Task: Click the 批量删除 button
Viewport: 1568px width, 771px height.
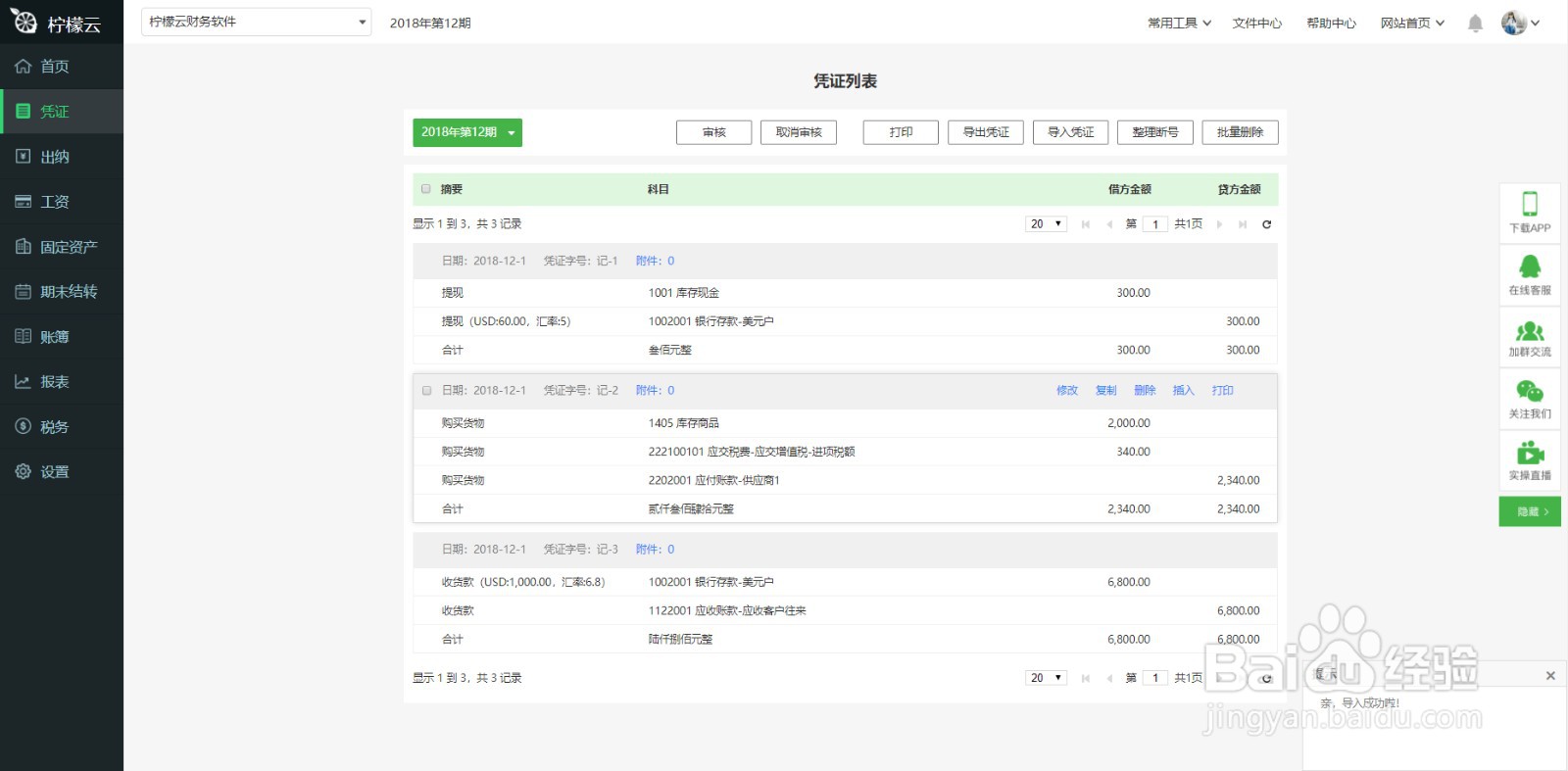Action: (1241, 132)
